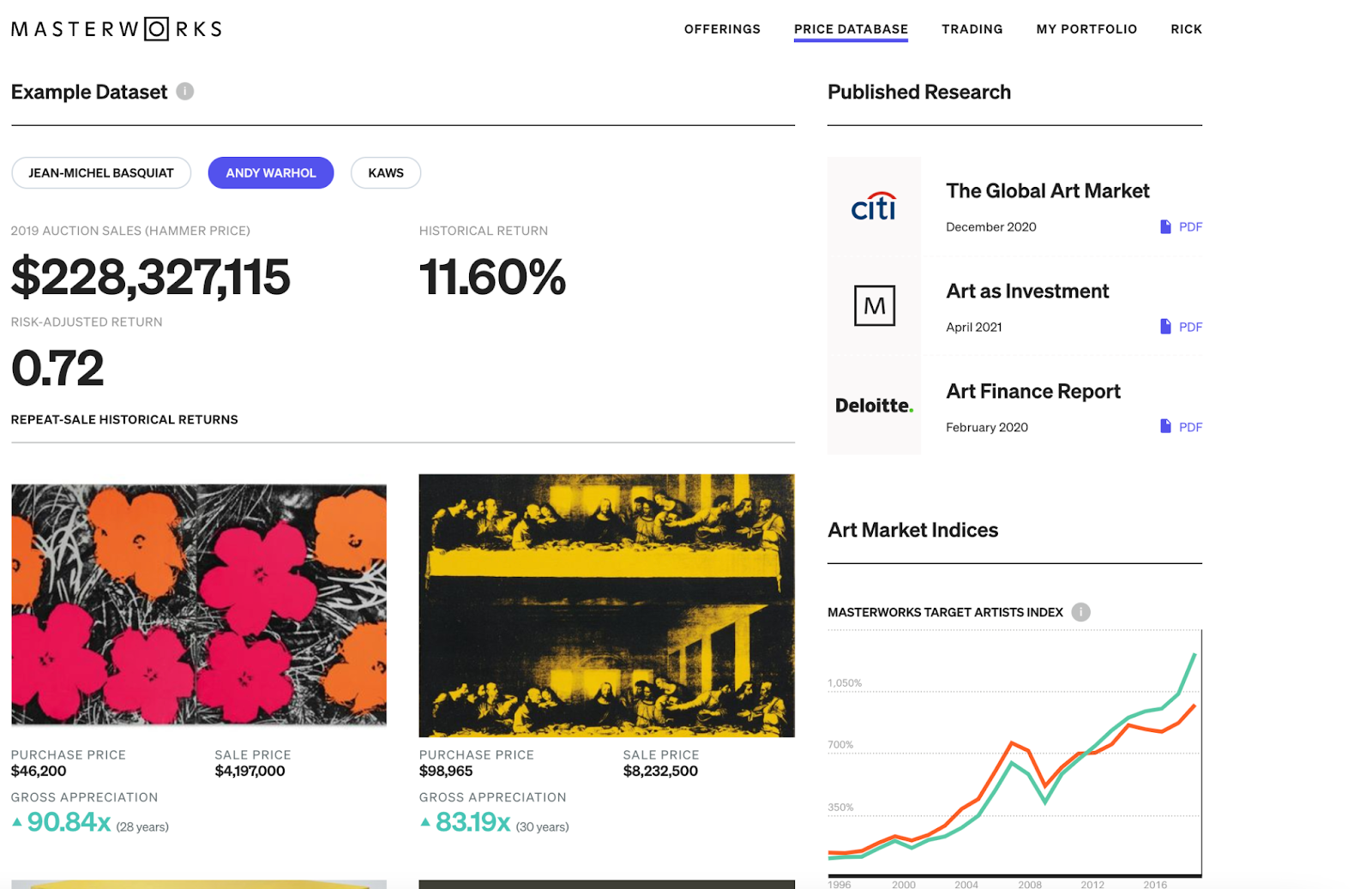Click the Warhol Flowers artwork thumbnail

coord(199,605)
